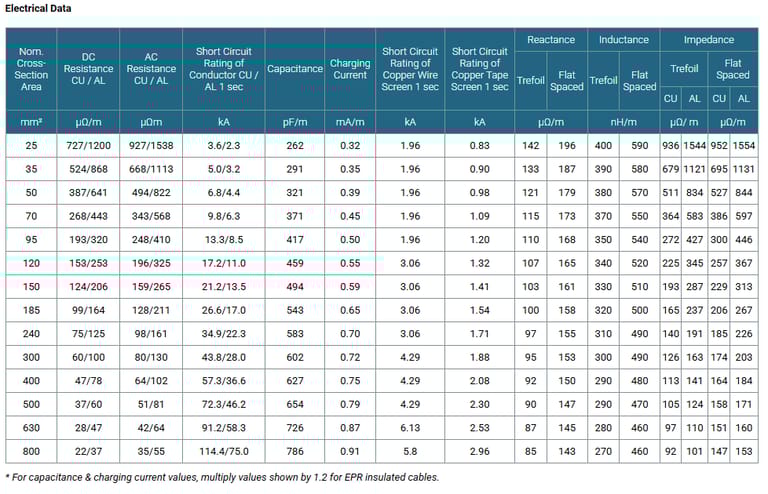768x494 pixels.
Task: Click the Capacitance column header
Action: pyautogui.click(x=295, y=69)
